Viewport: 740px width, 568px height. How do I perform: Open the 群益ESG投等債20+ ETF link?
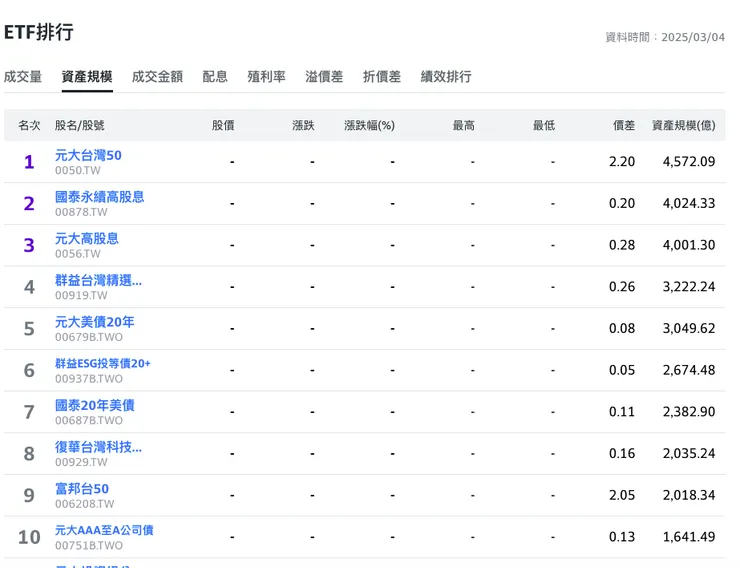coord(103,363)
